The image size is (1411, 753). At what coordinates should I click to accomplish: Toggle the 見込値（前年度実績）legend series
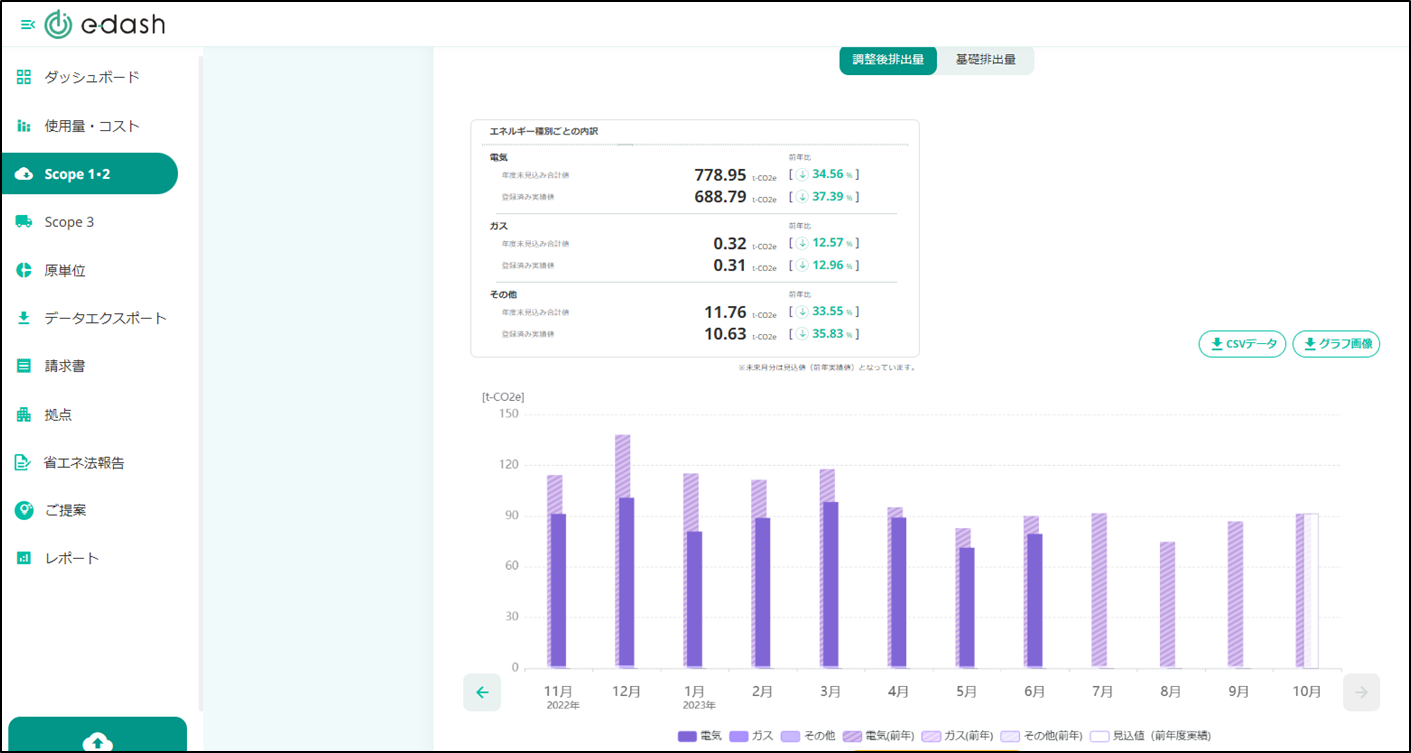tap(1150, 735)
